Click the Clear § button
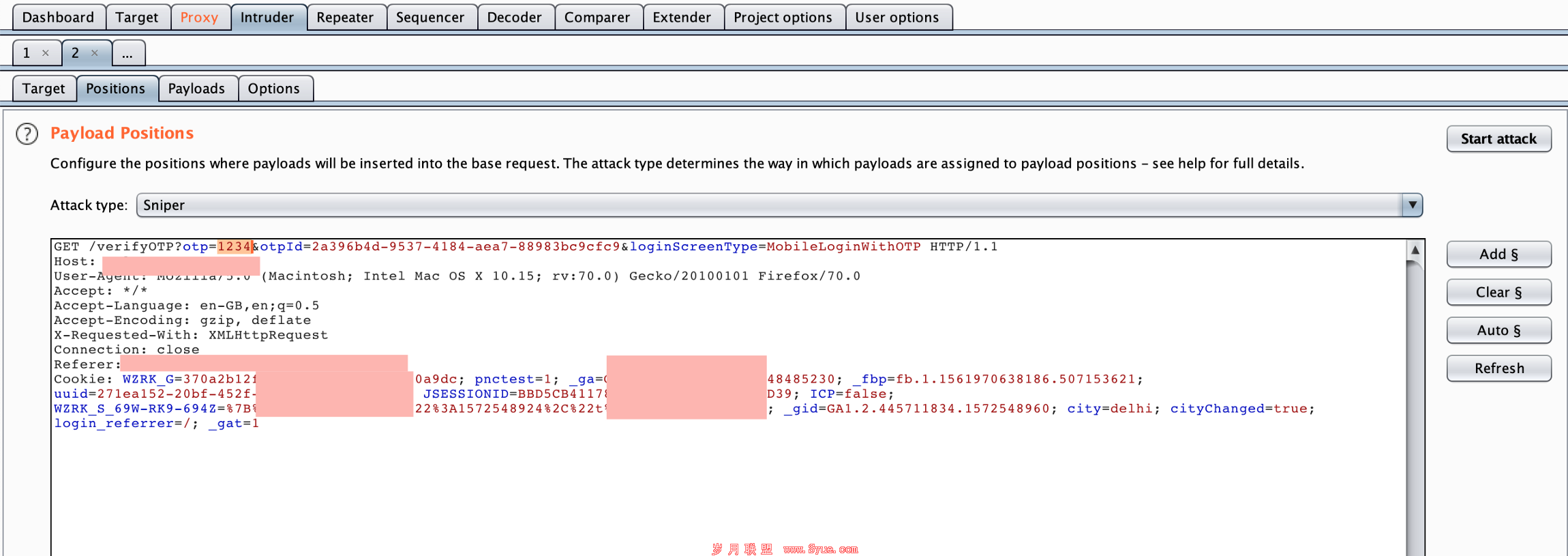The height and width of the screenshot is (556, 1568). [1498, 292]
